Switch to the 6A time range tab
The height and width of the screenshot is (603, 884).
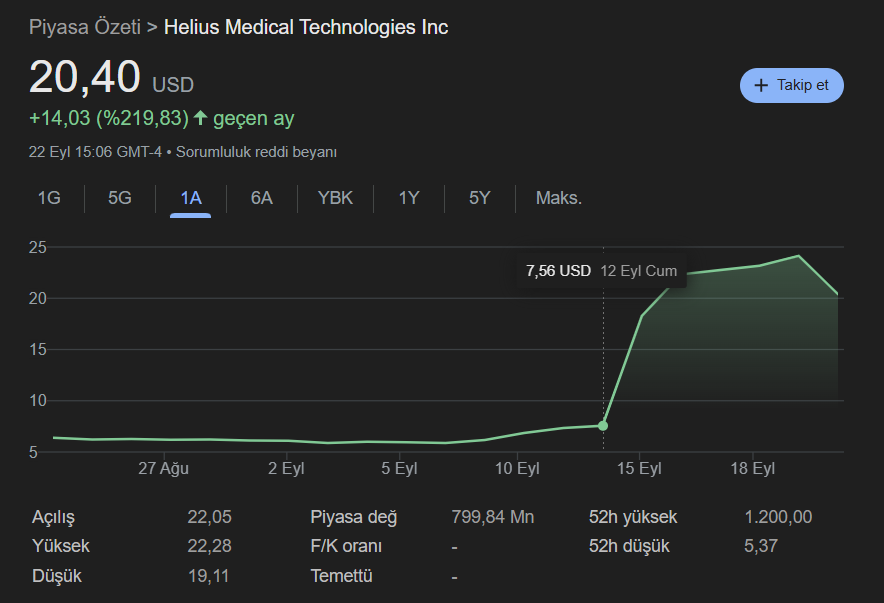262,198
